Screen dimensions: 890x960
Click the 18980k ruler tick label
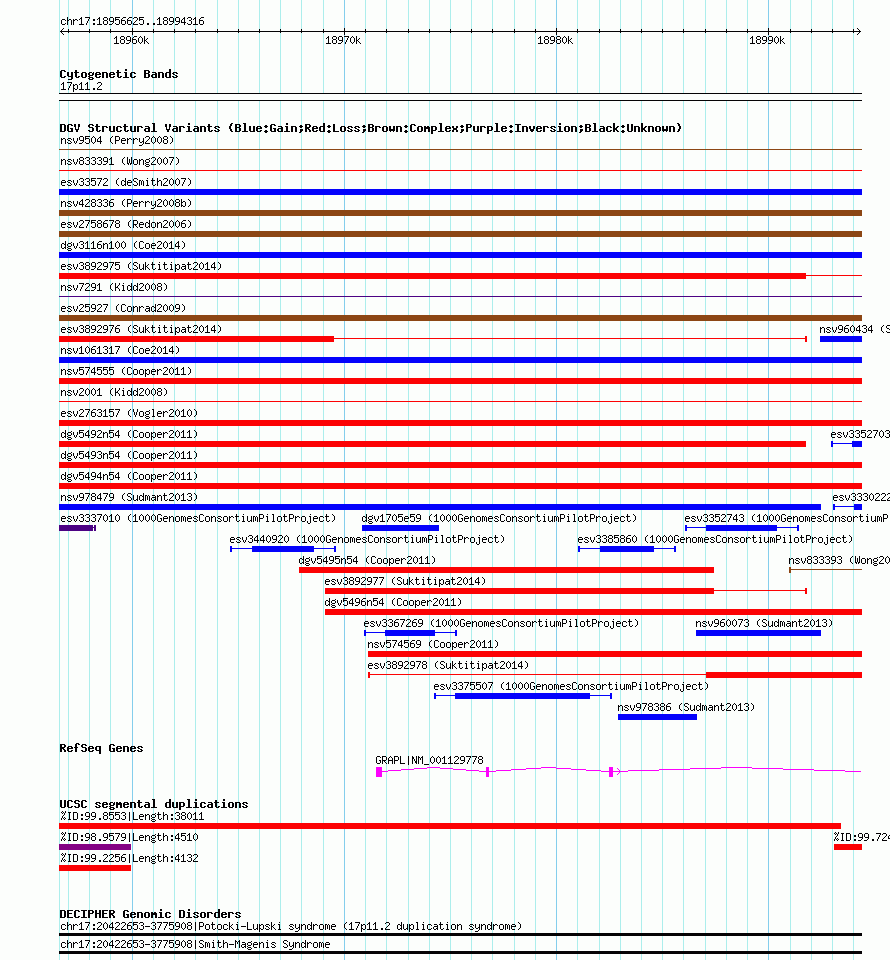(x=555, y=40)
